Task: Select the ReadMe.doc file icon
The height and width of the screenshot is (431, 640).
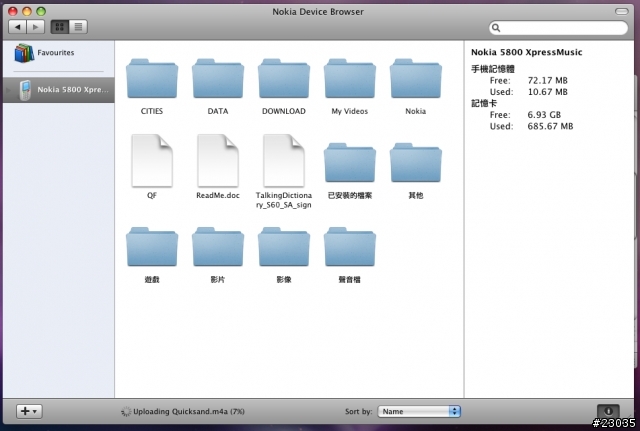Action: (x=218, y=160)
